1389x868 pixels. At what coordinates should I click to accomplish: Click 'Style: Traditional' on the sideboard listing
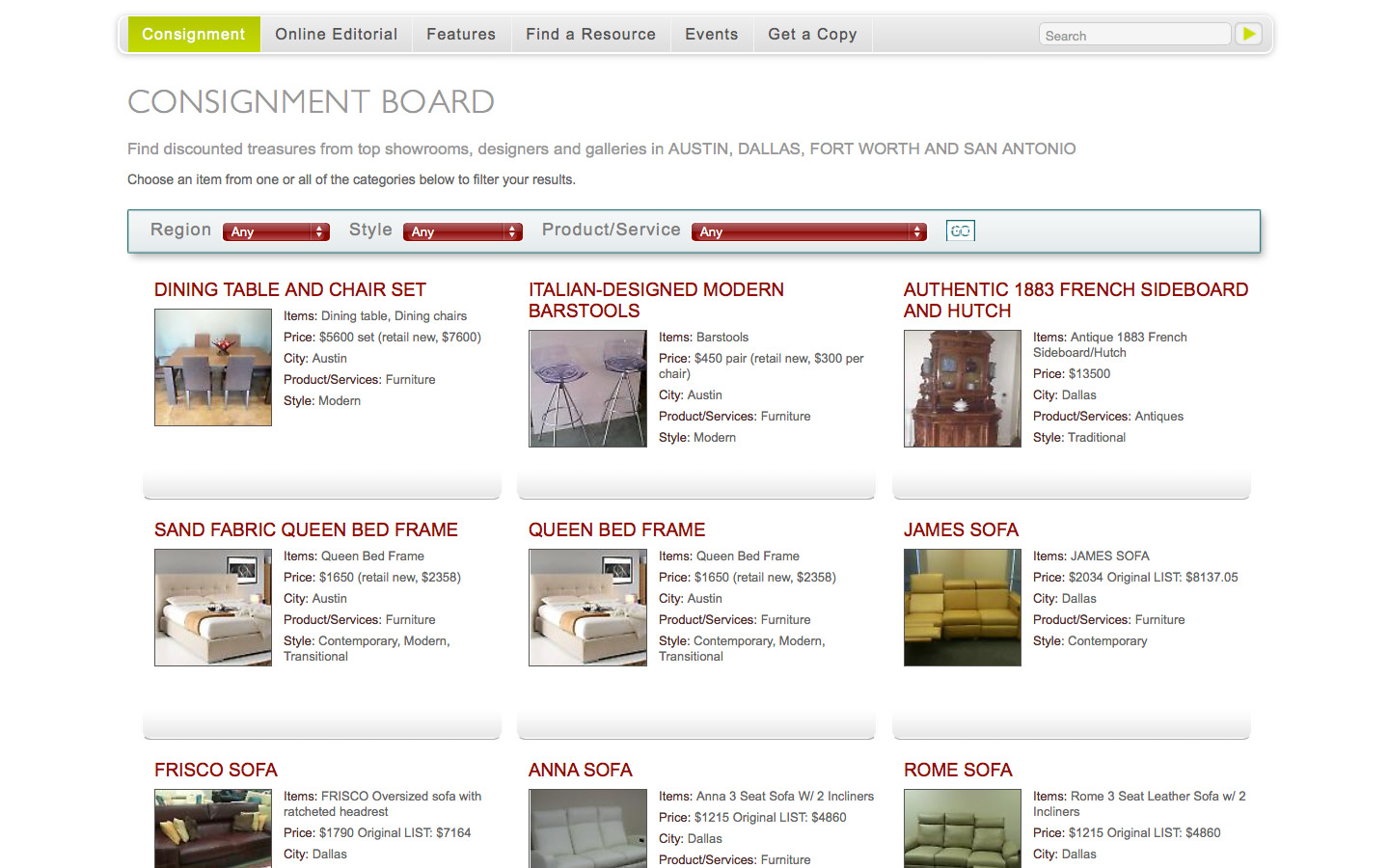pyautogui.click(x=1079, y=438)
